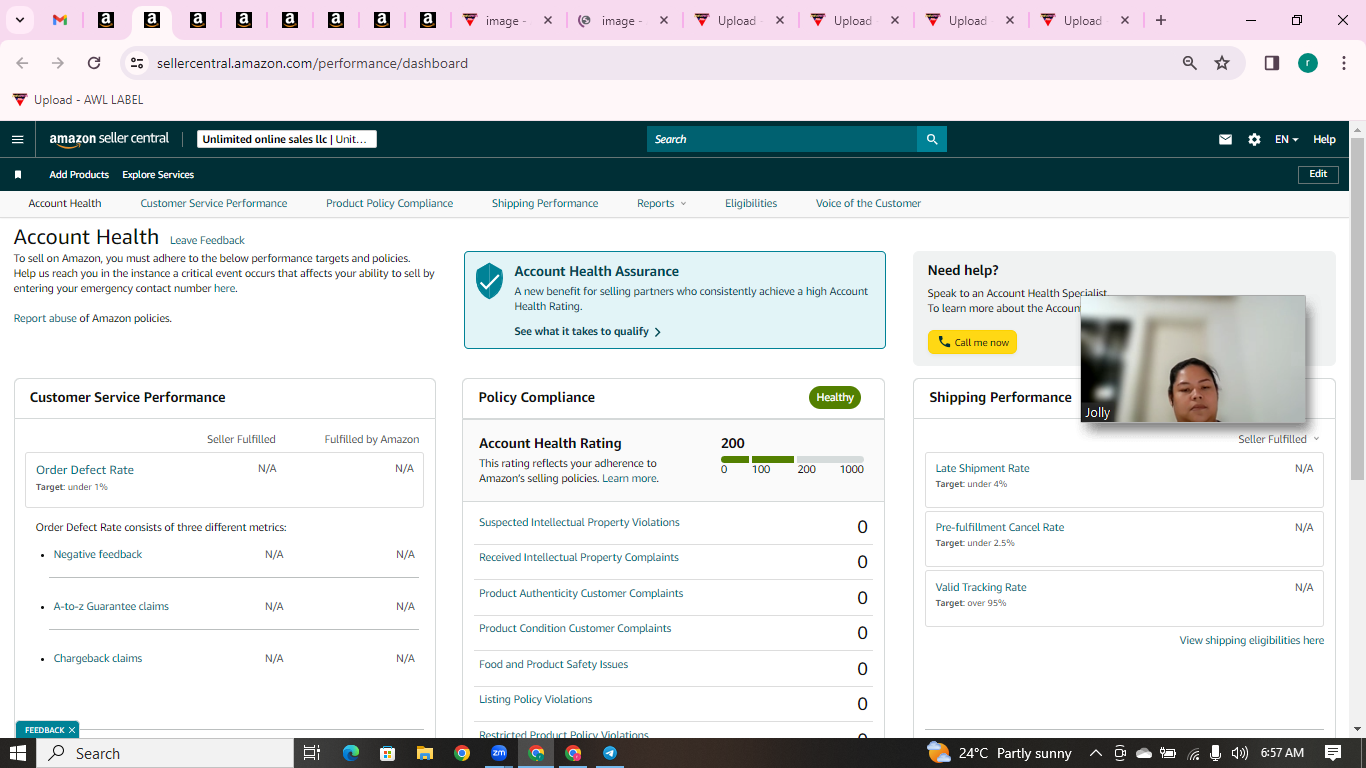1366x768 pixels.
Task: Open the Chrome tab search dropdown
Action: pos(19,20)
